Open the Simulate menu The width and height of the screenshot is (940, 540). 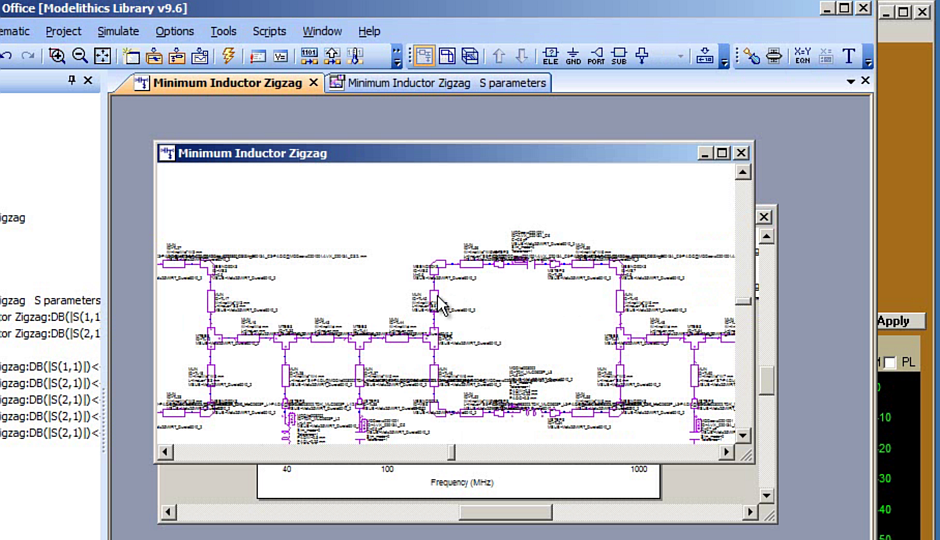click(118, 31)
